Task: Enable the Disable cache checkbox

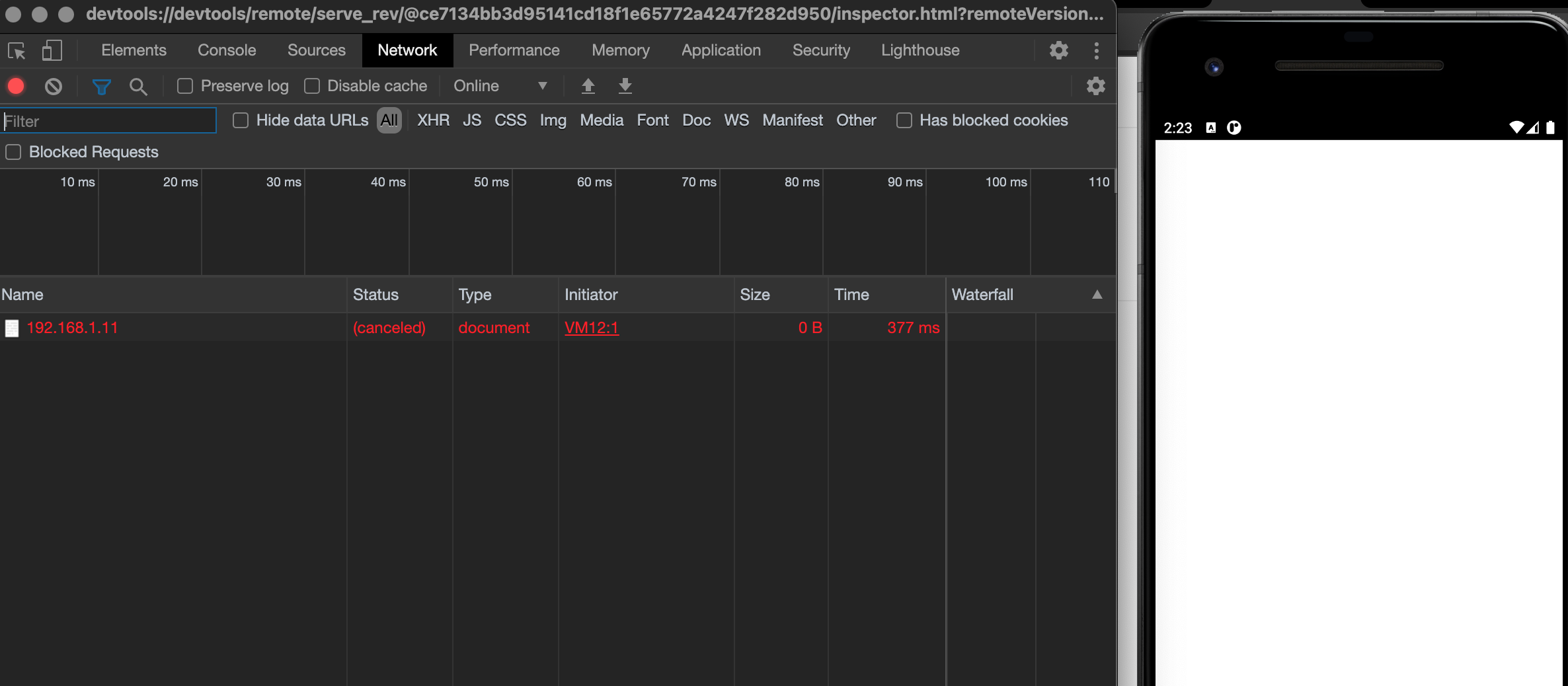Action: tap(311, 86)
